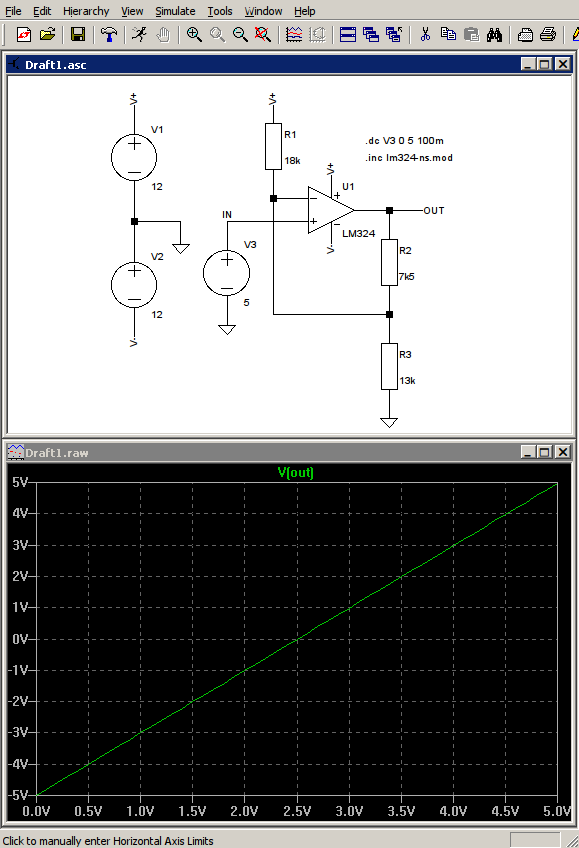
Task: Zoom out with the minus magnifier icon
Action: (x=240, y=35)
